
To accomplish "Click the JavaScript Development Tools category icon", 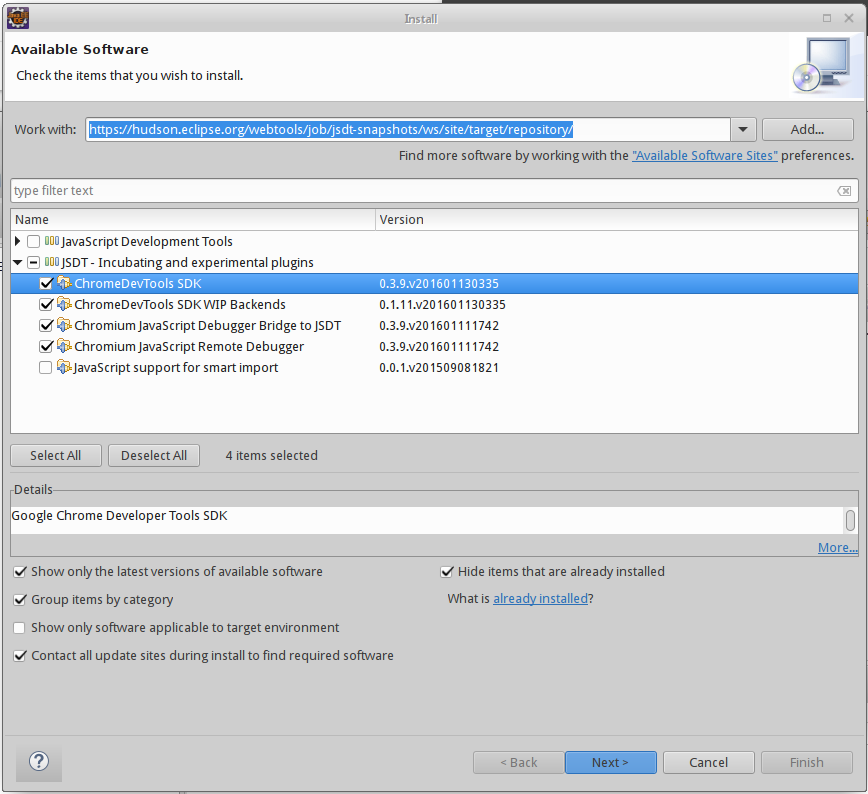I will coord(51,241).
